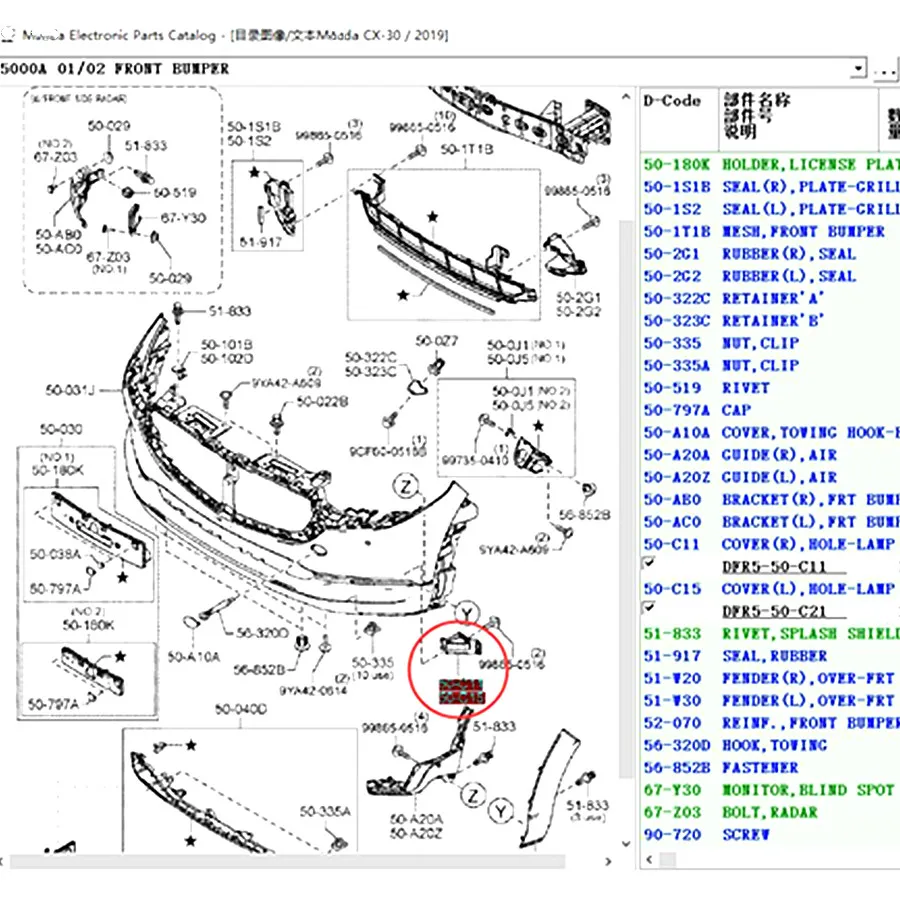Select row 50-335 NUT, CLIP
The width and height of the screenshot is (900, 900).
(x=770, y=343)
